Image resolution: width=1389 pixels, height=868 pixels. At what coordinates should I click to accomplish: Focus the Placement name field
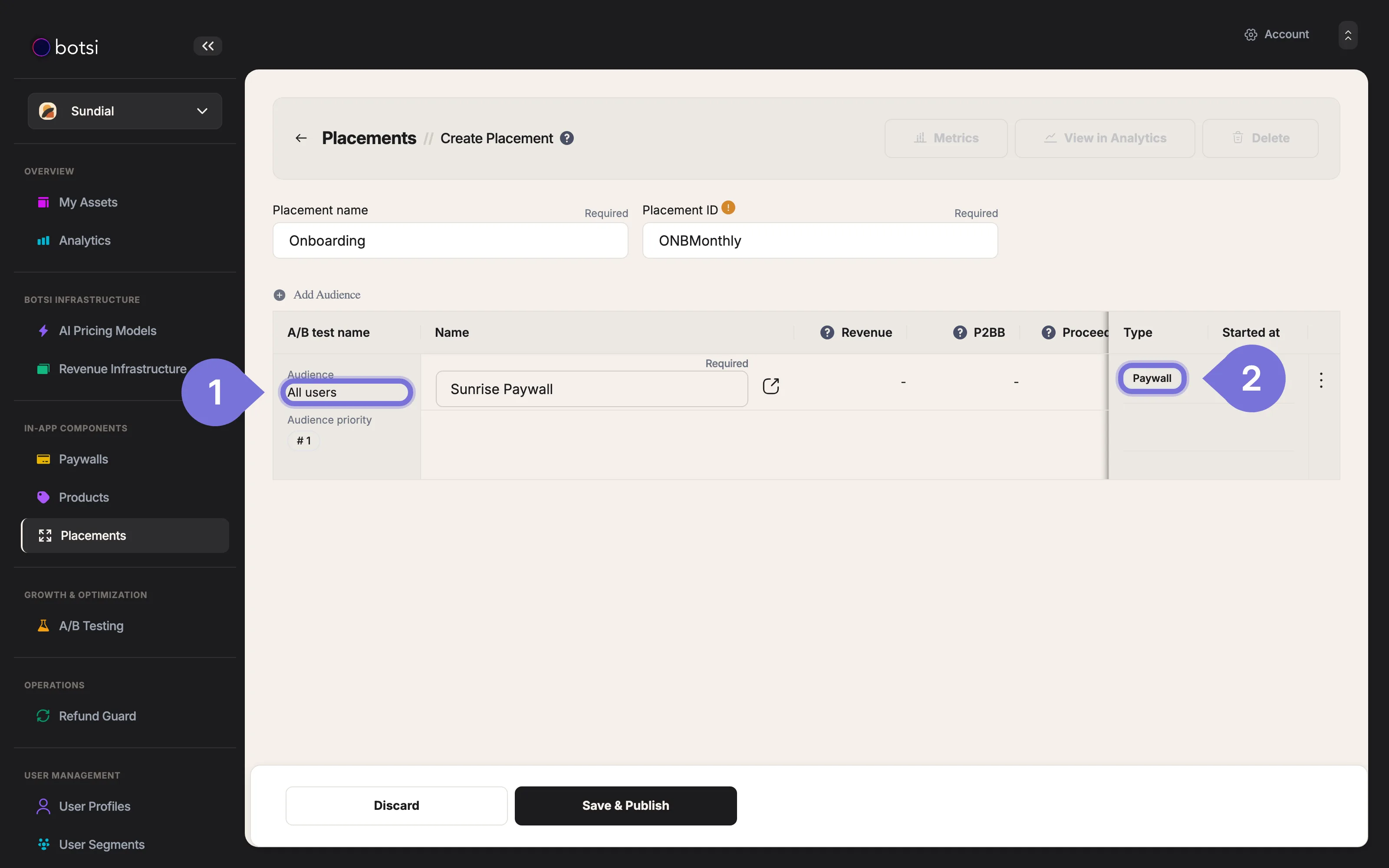[450, 240]
